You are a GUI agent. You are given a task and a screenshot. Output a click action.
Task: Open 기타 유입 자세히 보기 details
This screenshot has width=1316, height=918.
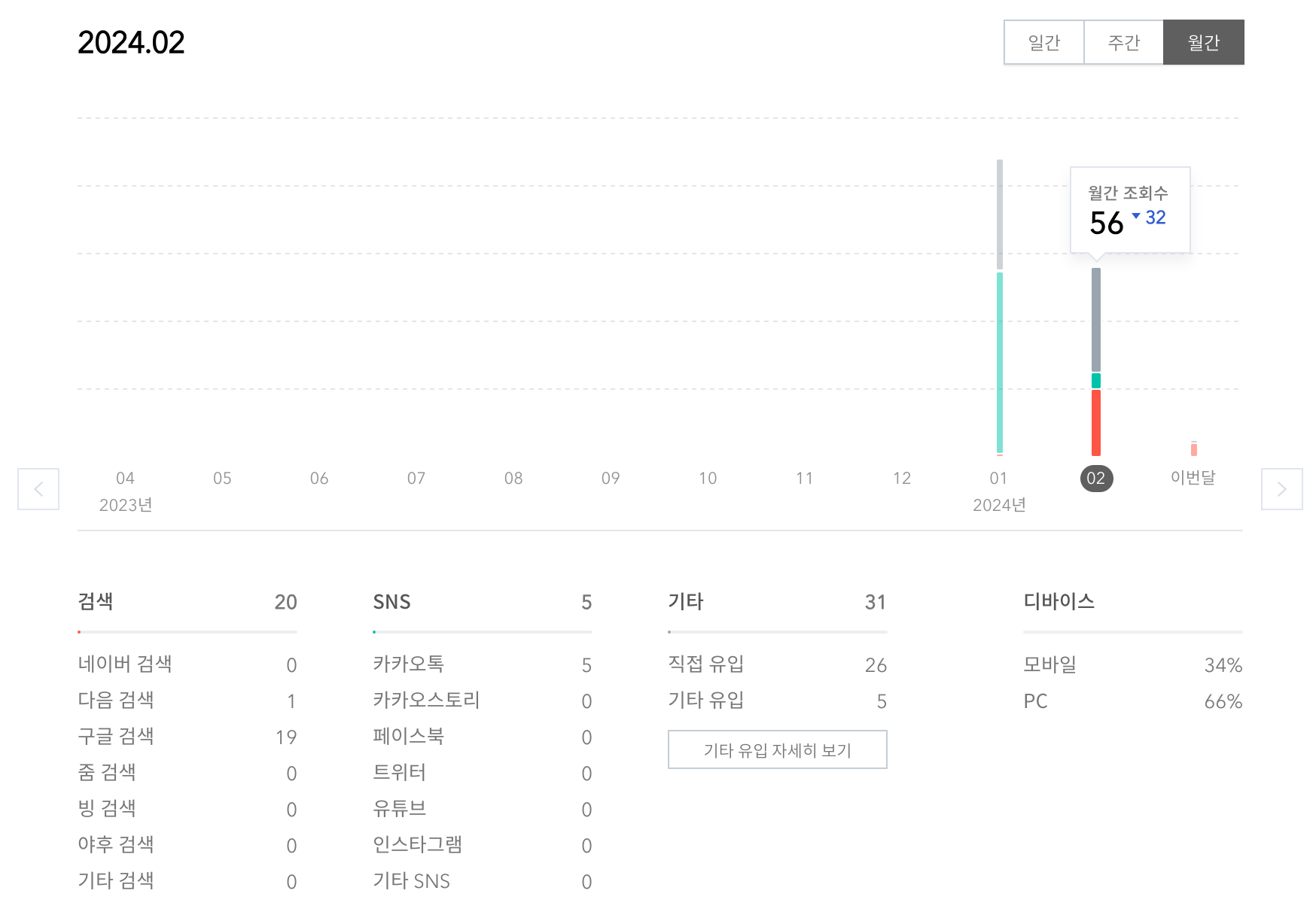tap(777, 749)
